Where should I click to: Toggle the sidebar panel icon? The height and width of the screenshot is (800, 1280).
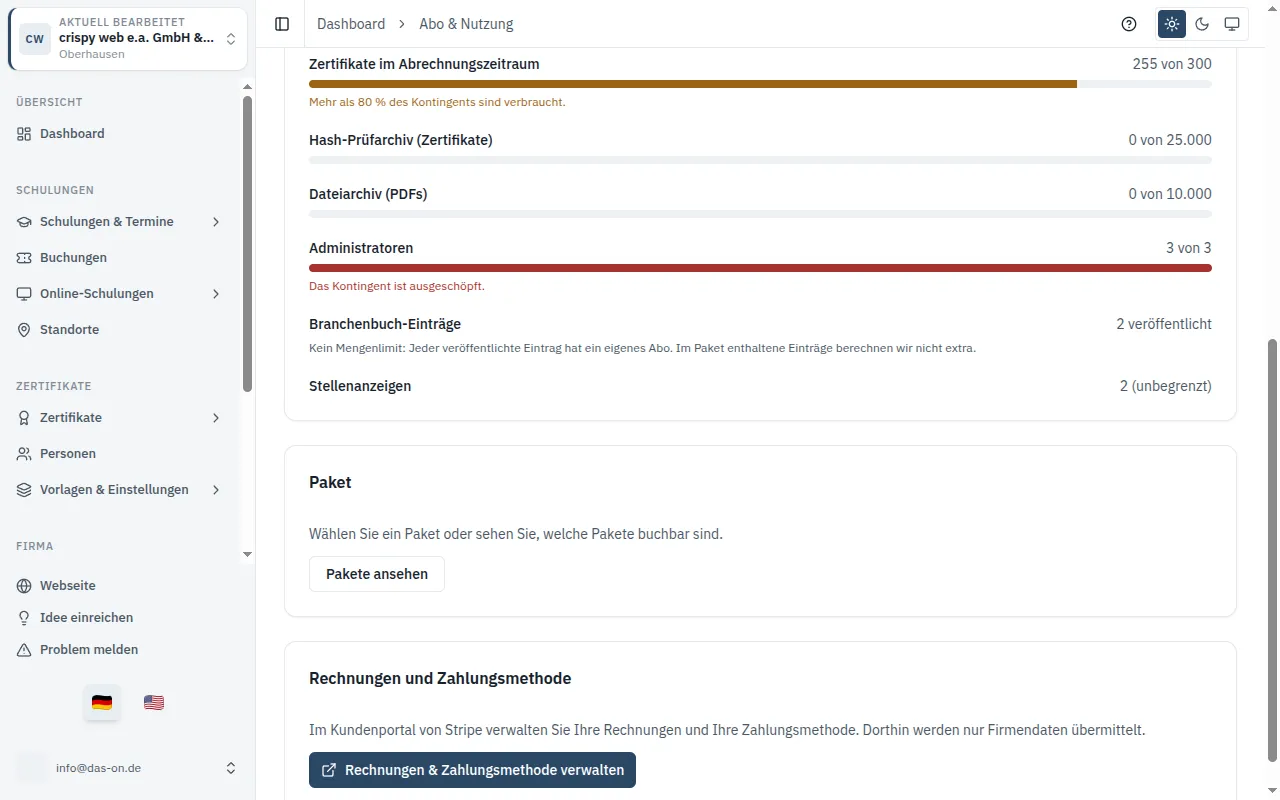pyautogui.click(x=282, y=24)
